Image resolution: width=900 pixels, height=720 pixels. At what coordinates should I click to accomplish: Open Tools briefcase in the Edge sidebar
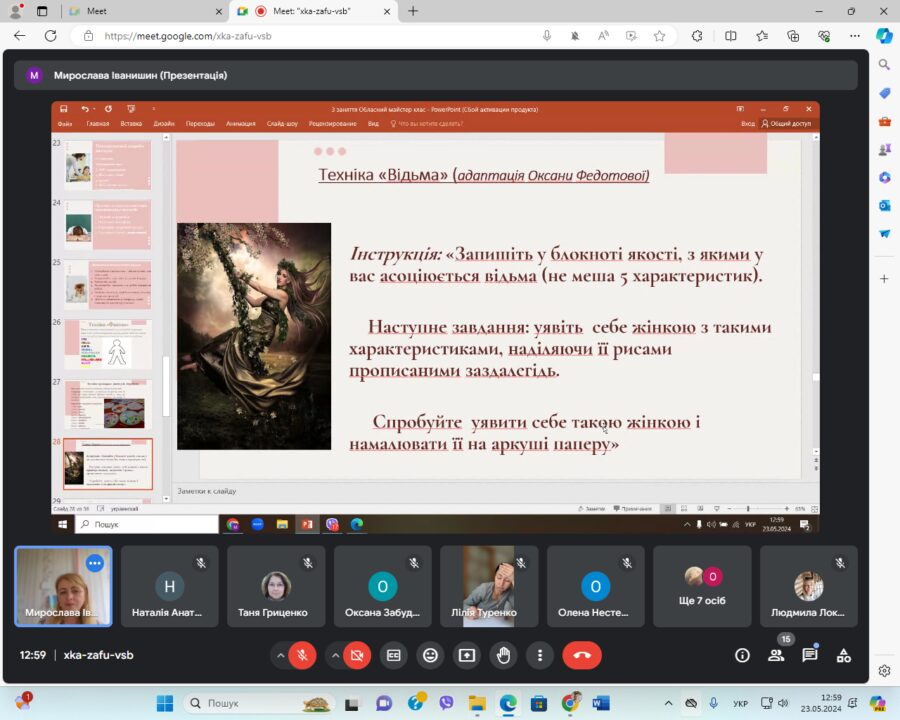tap(884, 121)
